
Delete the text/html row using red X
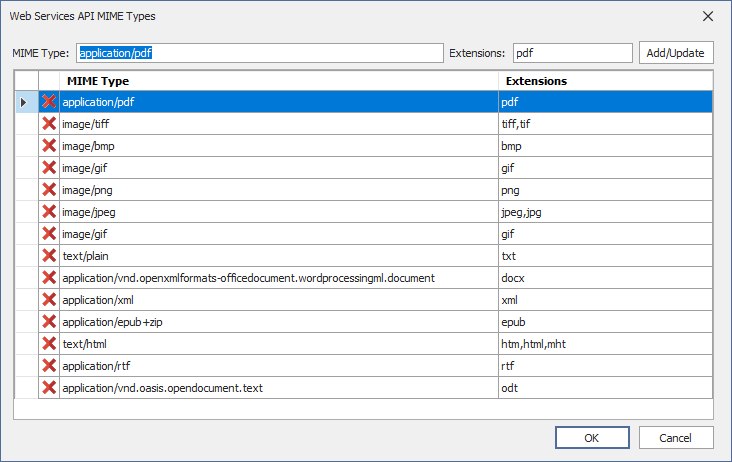coord(49,343)
